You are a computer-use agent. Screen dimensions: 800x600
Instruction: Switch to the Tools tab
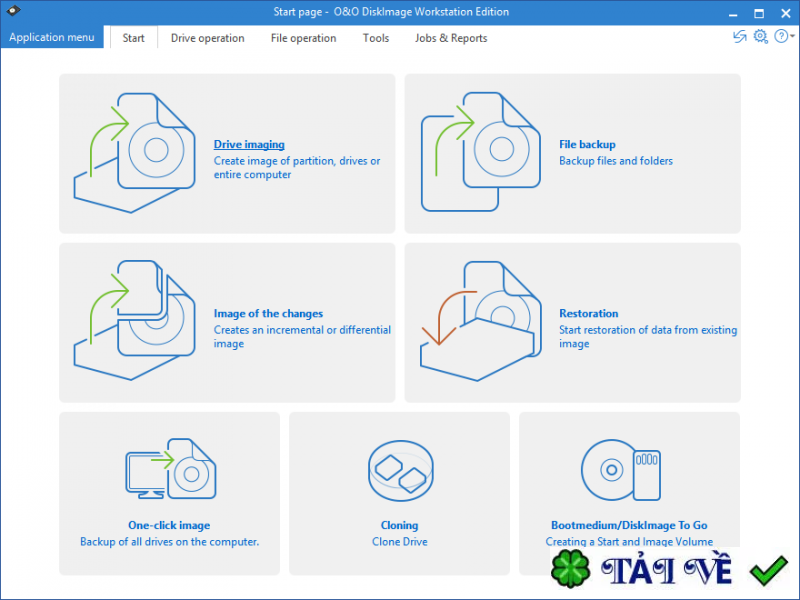click(376, 38)
